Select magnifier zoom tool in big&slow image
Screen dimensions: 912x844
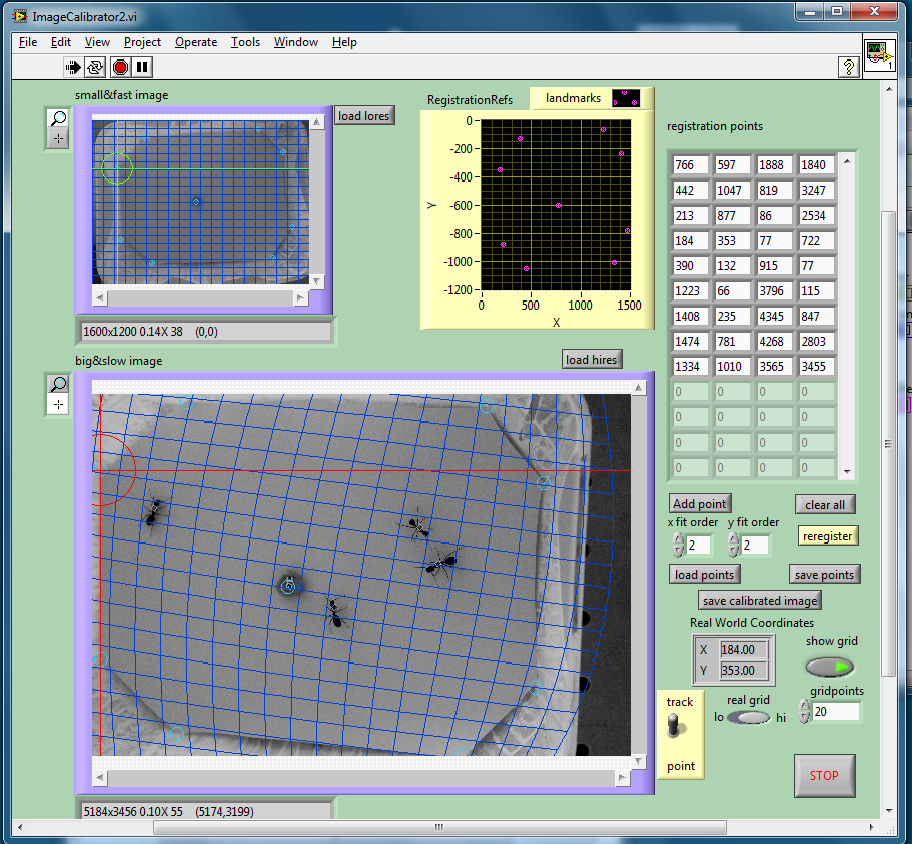tap(59, 383)
